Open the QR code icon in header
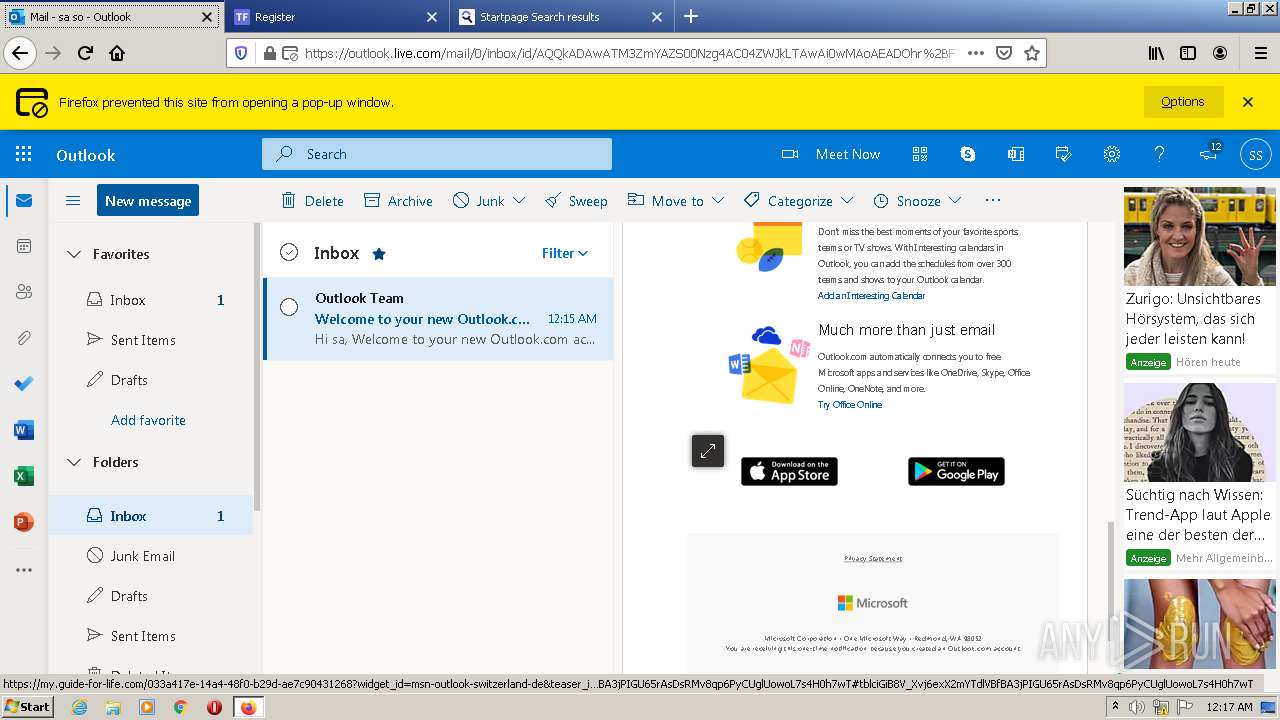Screen dimensions: 1280x720 [x=920, y=154]
